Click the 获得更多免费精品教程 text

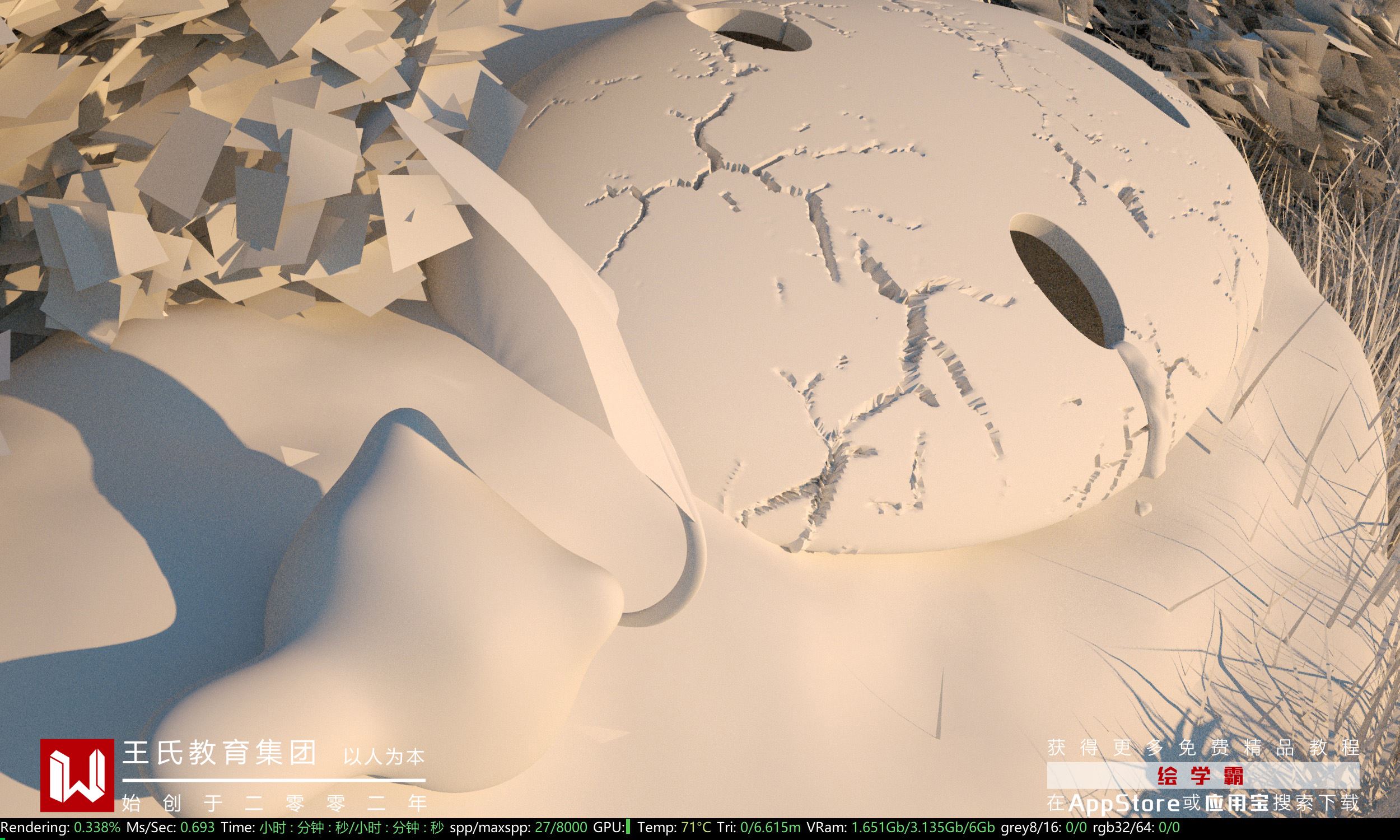(1203, 748)
